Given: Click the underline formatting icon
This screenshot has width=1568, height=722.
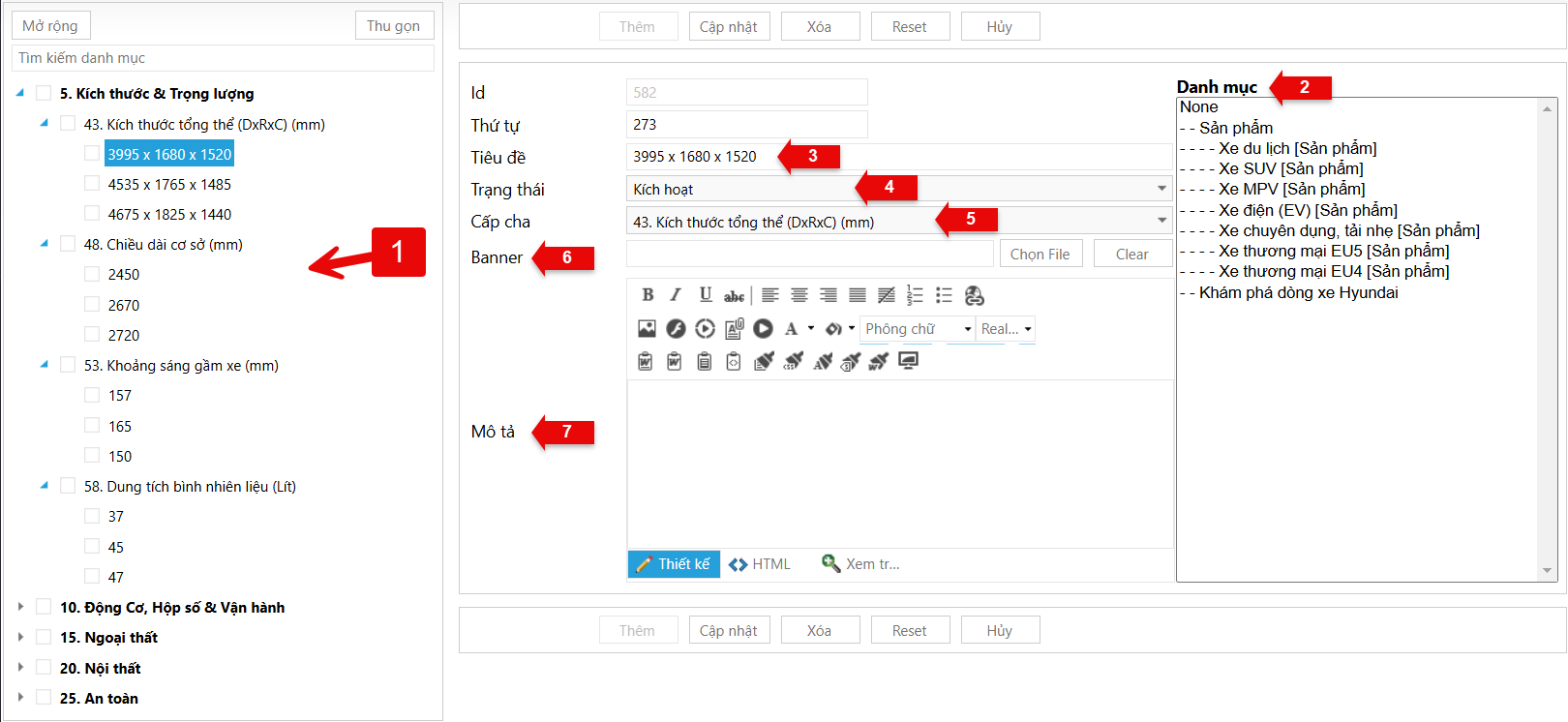Looking at the screenshot, I should (x=705, y=295).
